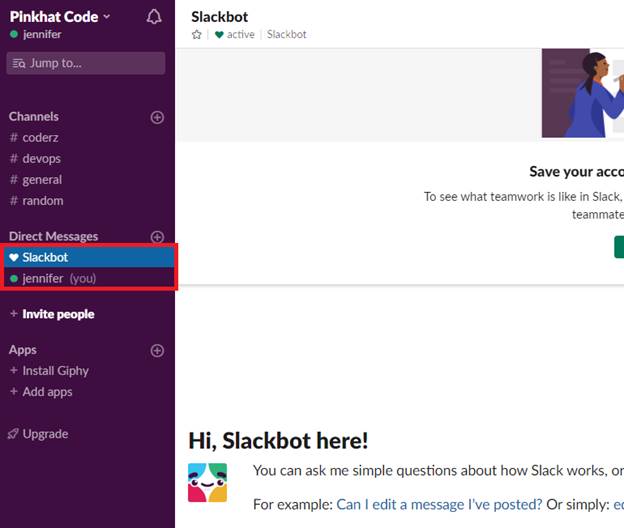Image resolution: width=624 pixels, height=528 pixels.
Task: Click the Jump to... search field
Action: click(86, 63)
